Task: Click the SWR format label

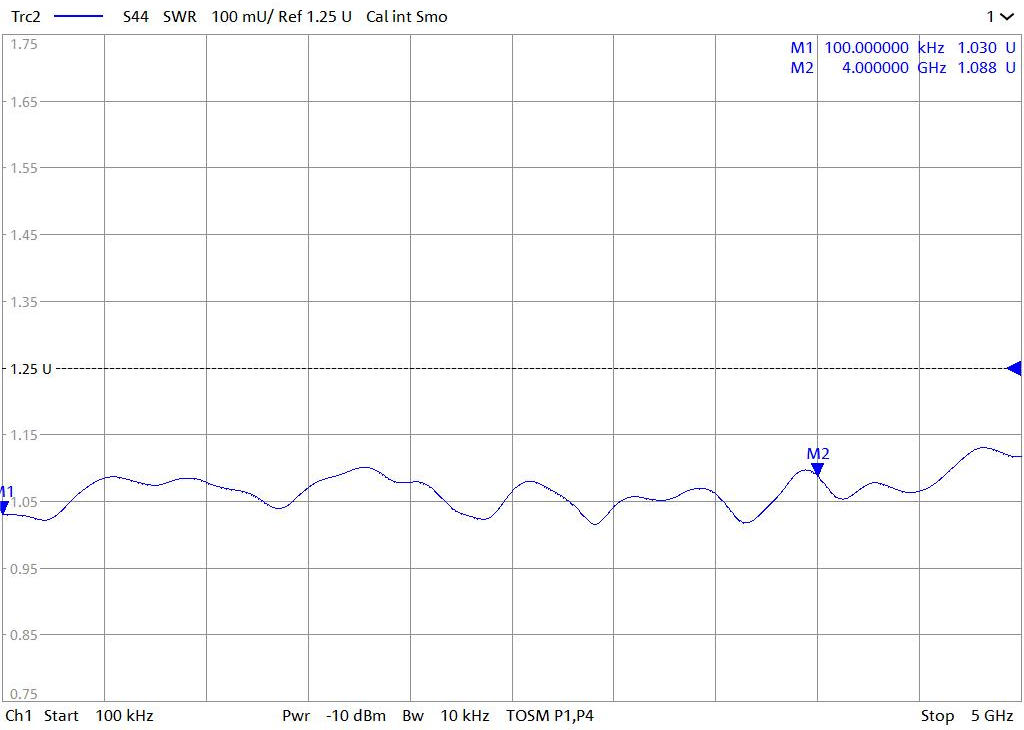Action: [181, 17]
